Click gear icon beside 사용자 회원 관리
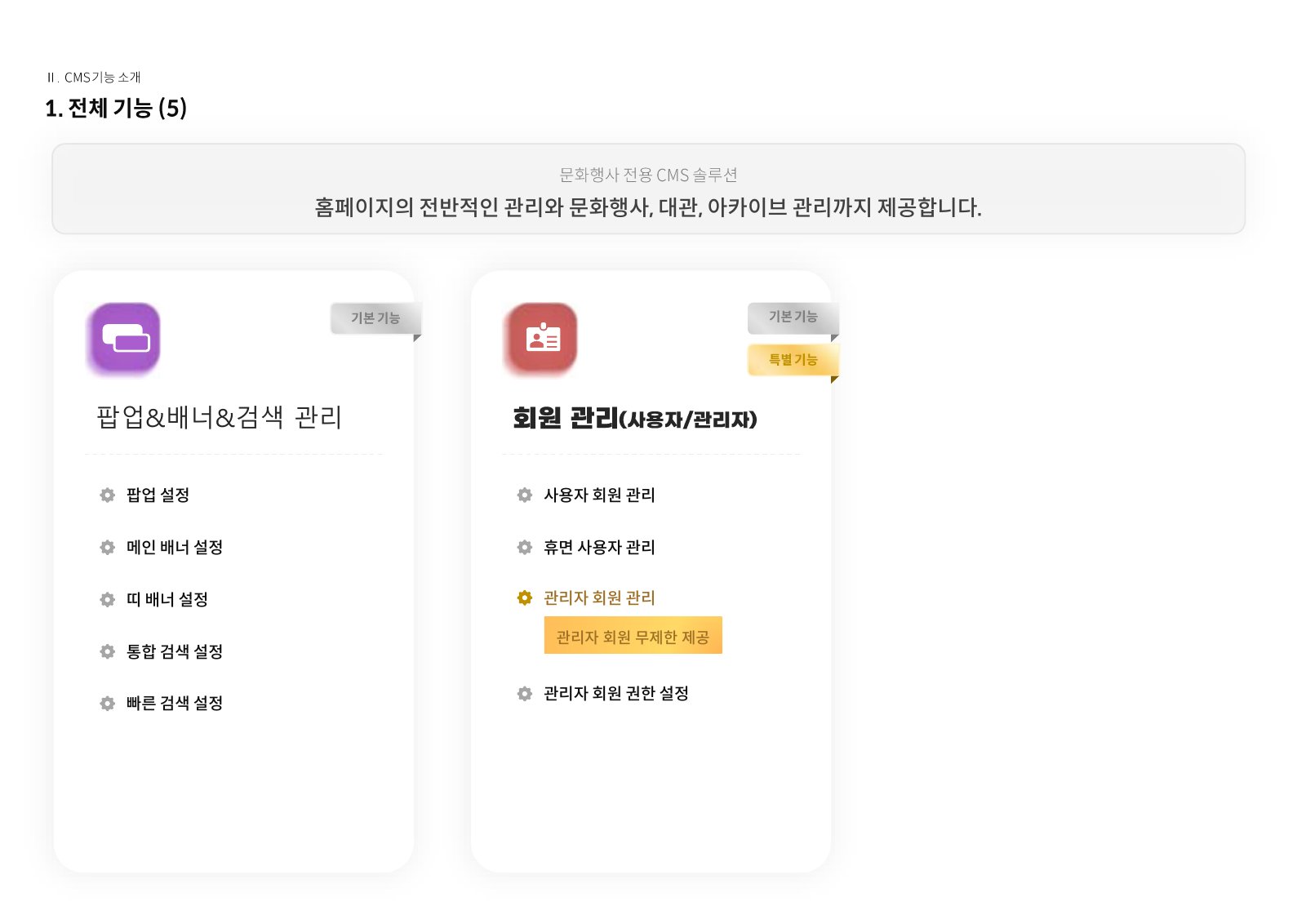Viewport: 1306px width, 924px height. tap(524, 495)
